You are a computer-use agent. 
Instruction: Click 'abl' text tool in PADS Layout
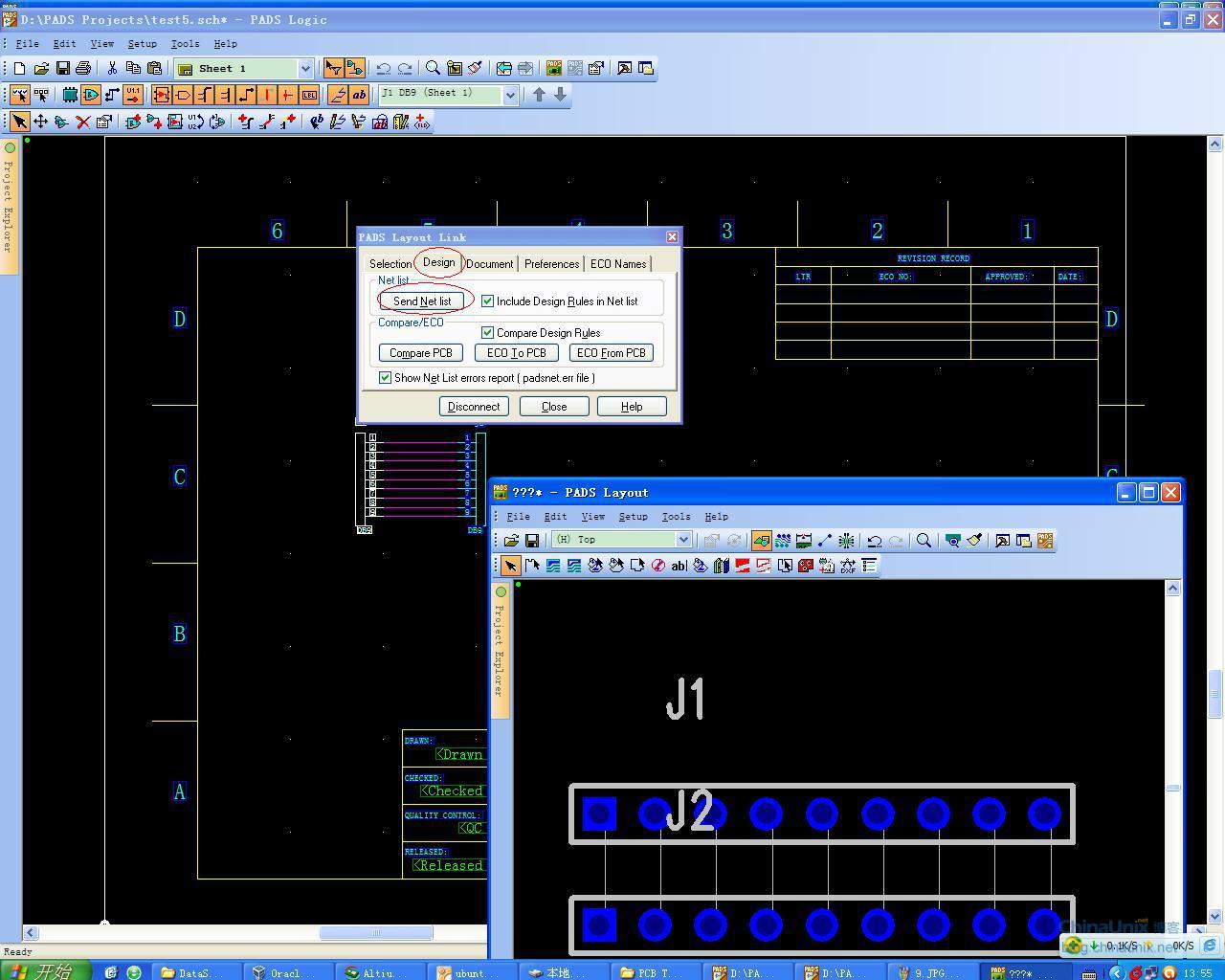point(679,566)
